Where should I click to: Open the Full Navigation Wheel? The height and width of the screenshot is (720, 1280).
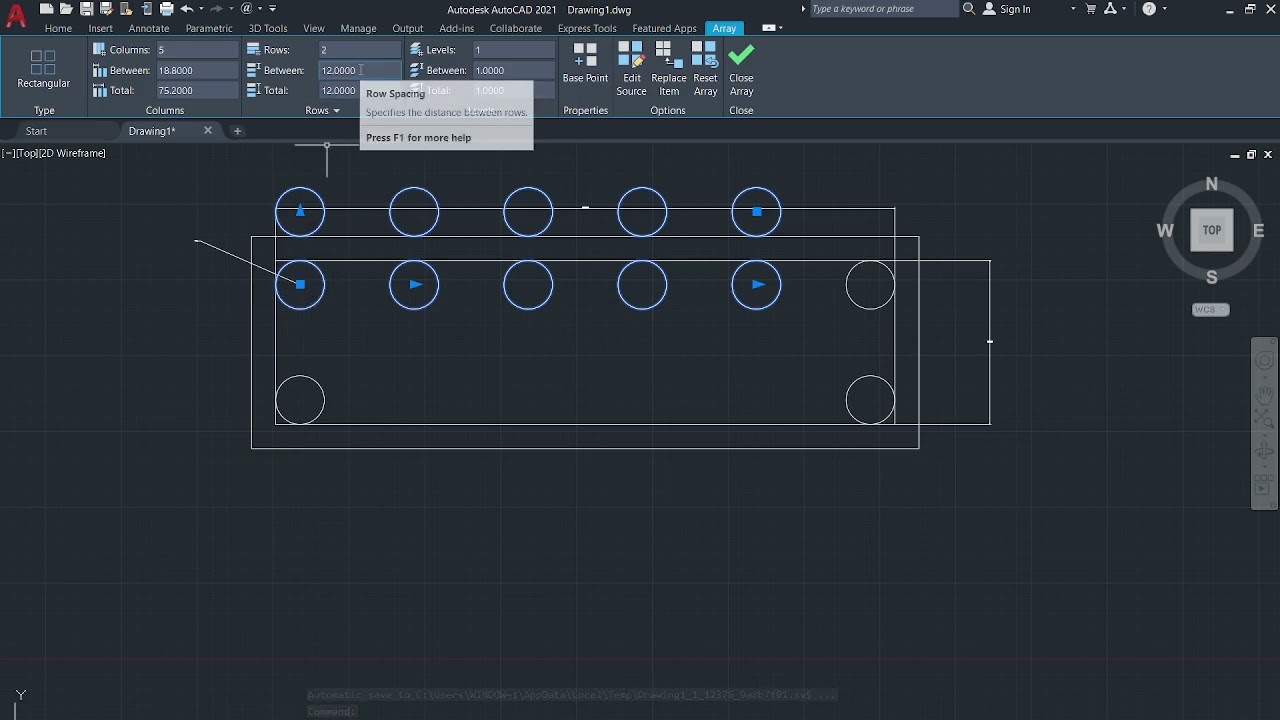click(x=1265, y=361)
